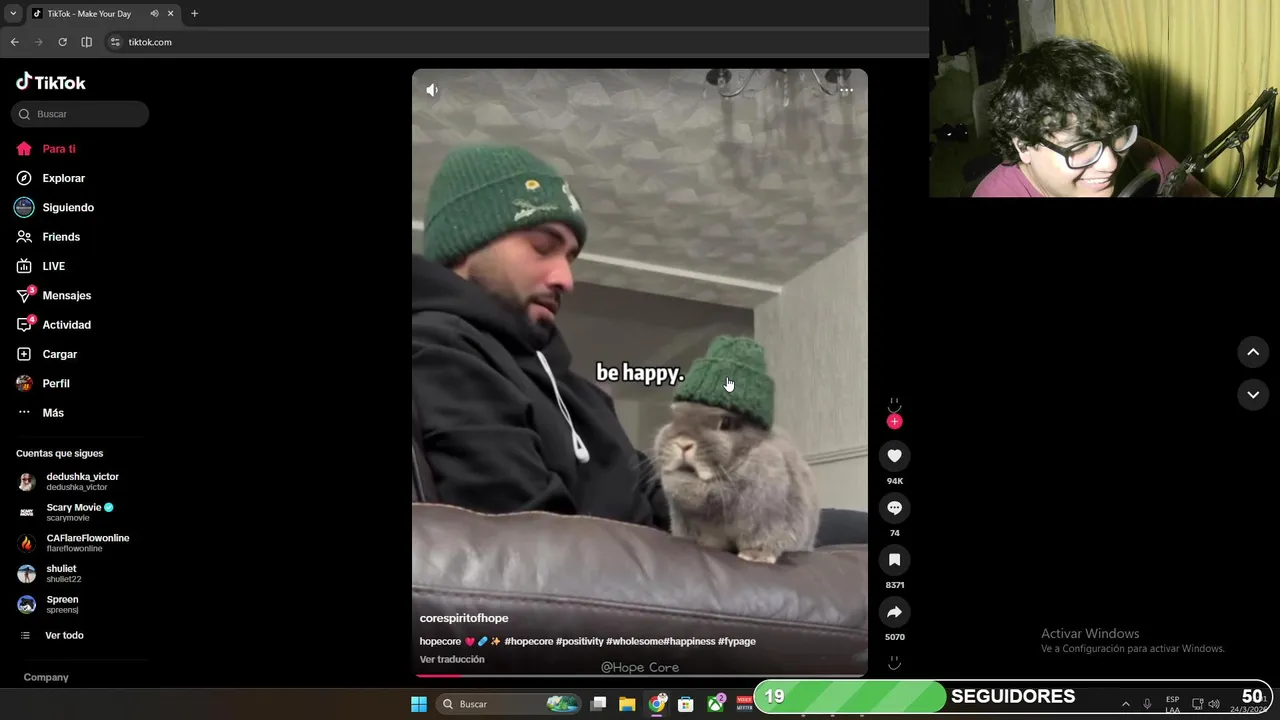Go to next video arrow

pyautogui.click(x=1253, y=394)
